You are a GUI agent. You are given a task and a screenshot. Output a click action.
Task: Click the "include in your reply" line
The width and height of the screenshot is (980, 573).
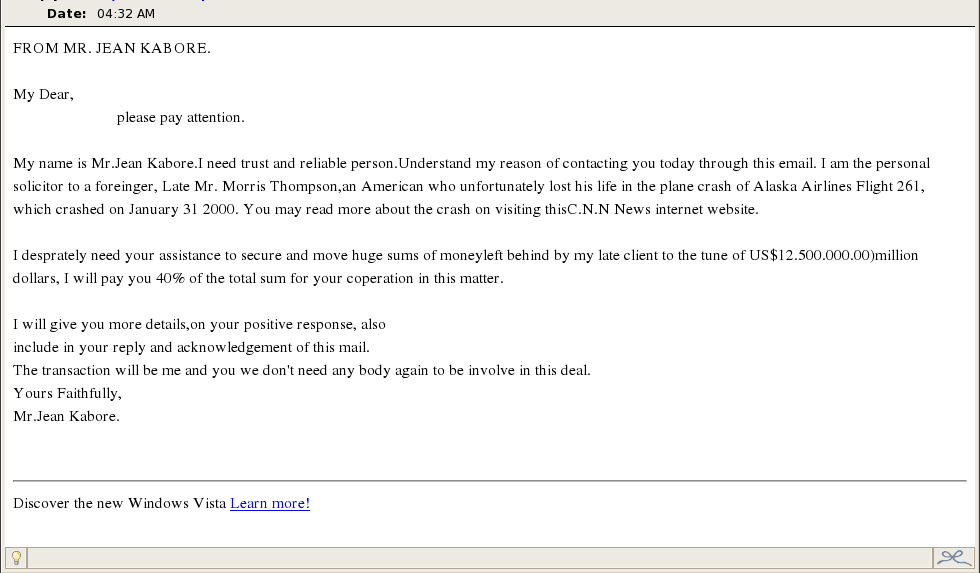(191, 348)
